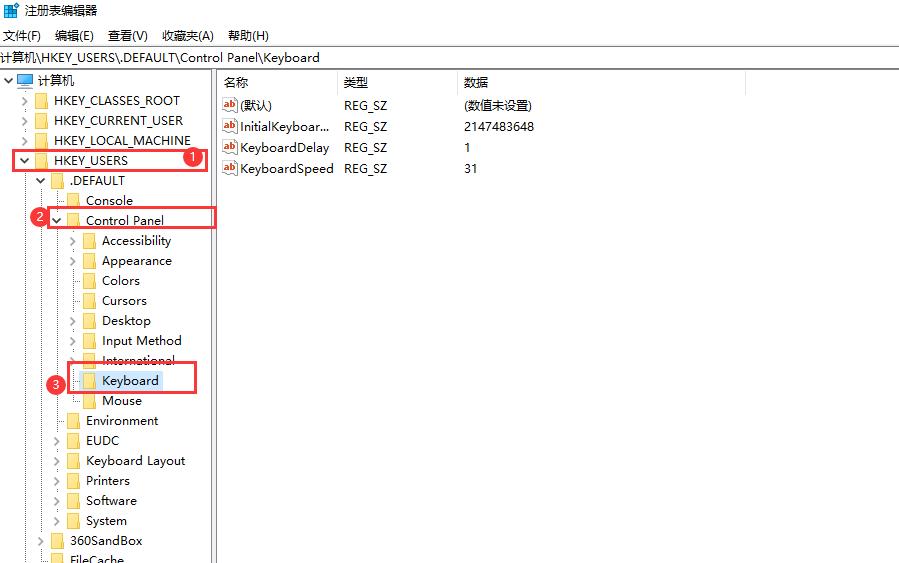Open the 编辑(E) menu
Image resolution: width=899 pixels, height=563 pixels.
74,36
